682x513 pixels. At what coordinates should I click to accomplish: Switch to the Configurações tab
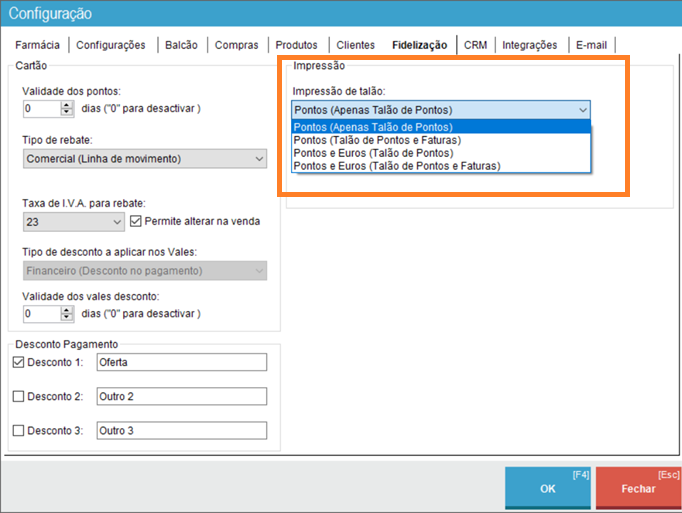(x=110, y=45)
